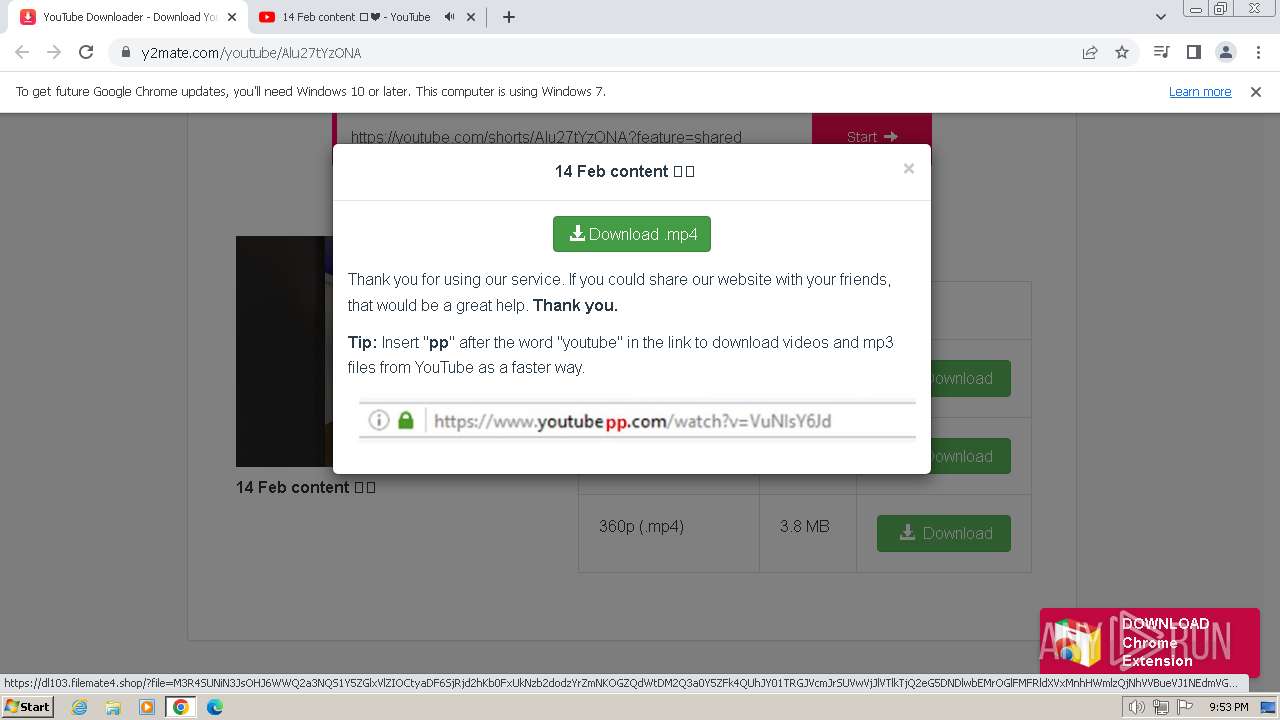Reload the y2mate page

point(86,52)
